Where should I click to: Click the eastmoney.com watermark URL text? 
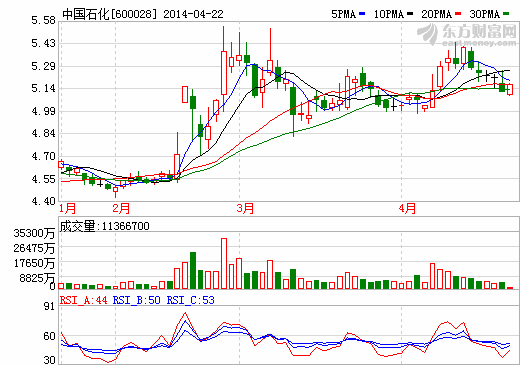pos(479,43)
